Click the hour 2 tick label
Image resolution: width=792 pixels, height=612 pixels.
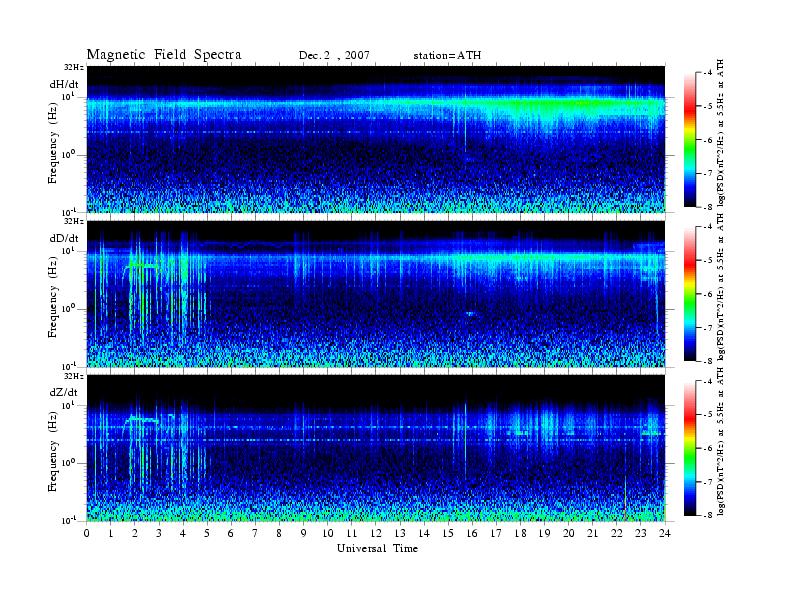coord(135,533)
